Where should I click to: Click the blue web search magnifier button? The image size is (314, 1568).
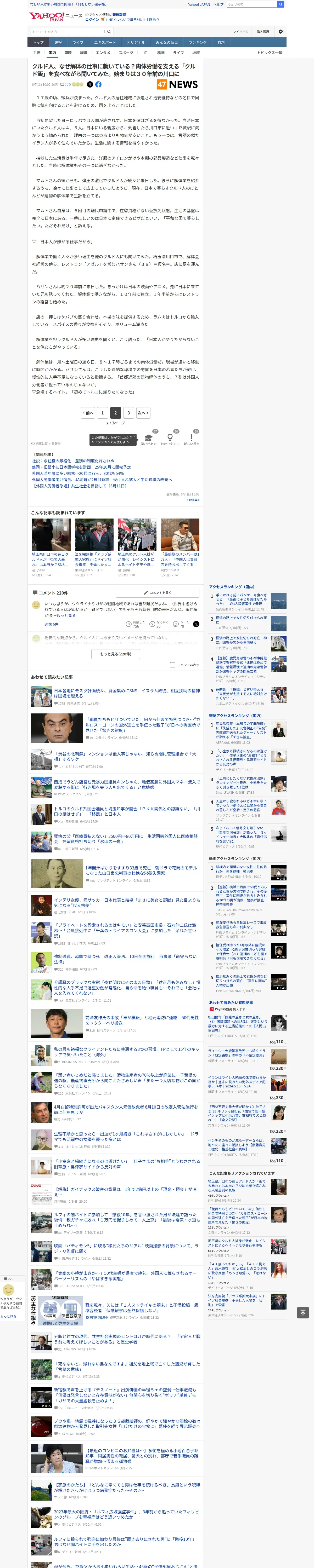281,4
